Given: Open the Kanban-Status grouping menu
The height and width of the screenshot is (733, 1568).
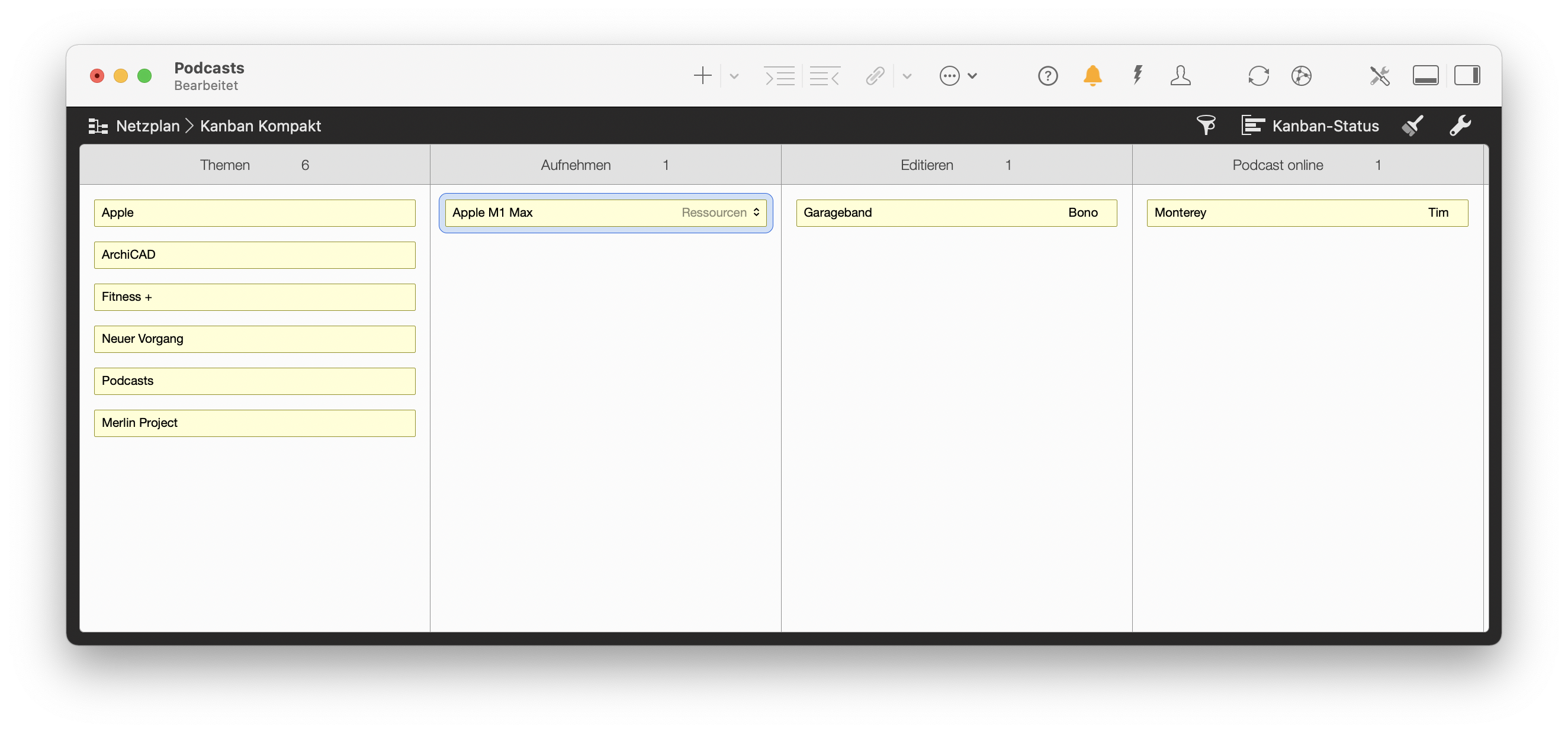Looking at the screenshot, I should [x=1327, y=126].
